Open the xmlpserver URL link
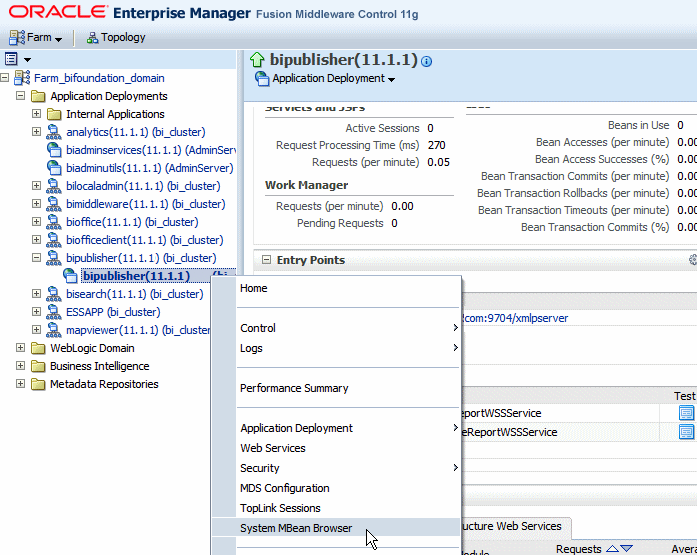Screen dimensions: 697x555 [515, 318]
